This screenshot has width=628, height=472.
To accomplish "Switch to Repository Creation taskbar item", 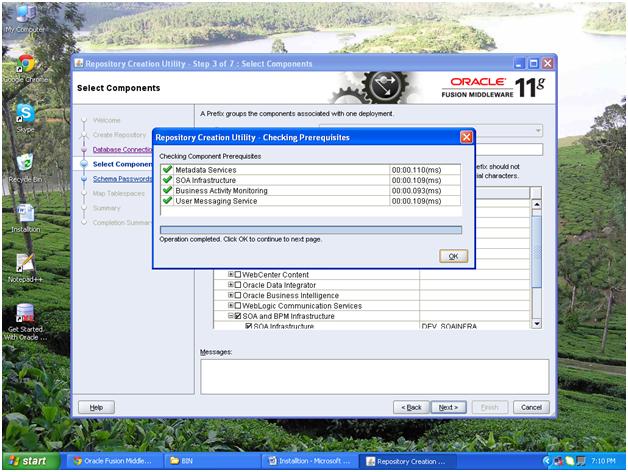I will pyautogui.click(x=407, y=461).
